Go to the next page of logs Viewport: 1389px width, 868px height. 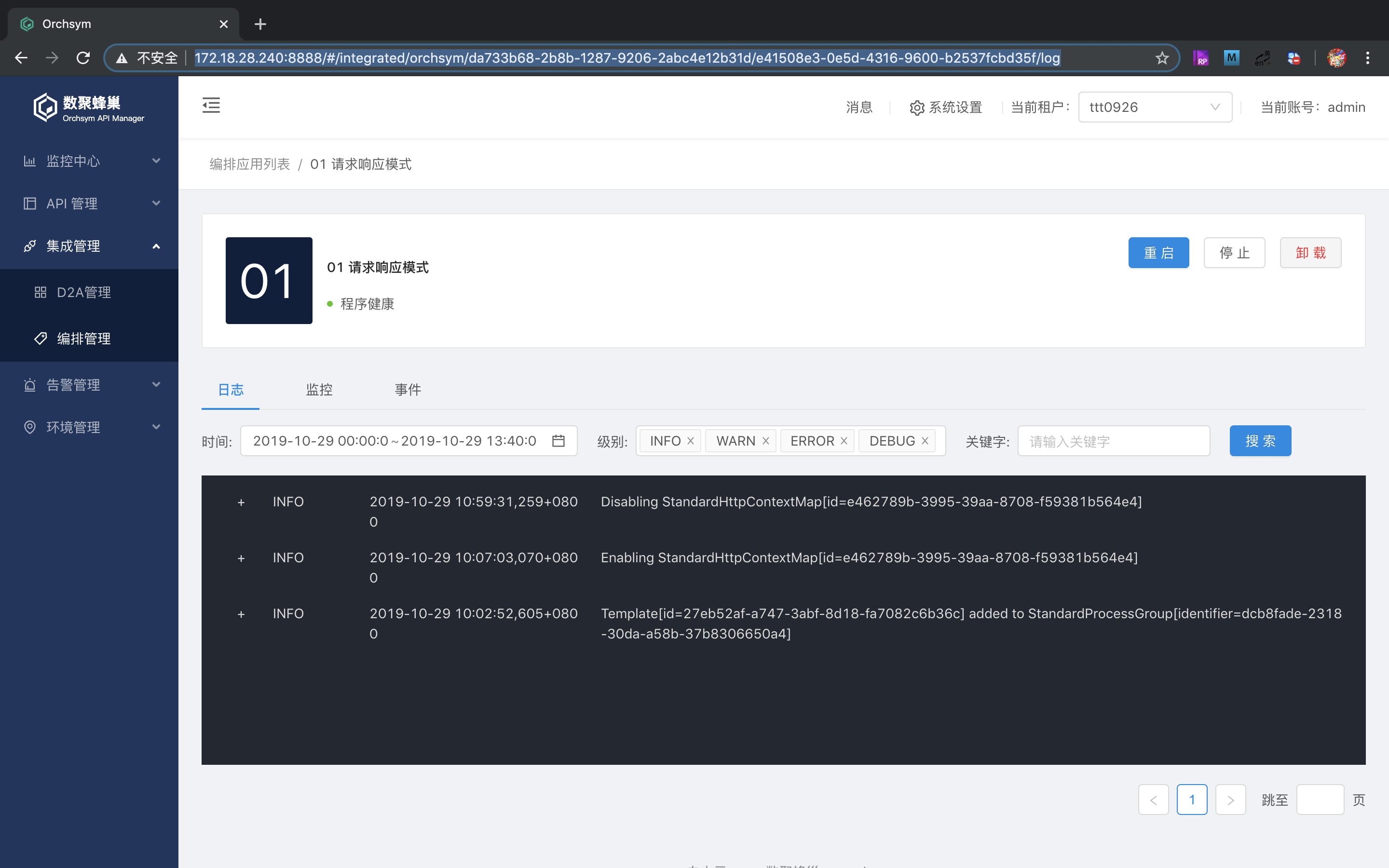(x=1230, y=800)
